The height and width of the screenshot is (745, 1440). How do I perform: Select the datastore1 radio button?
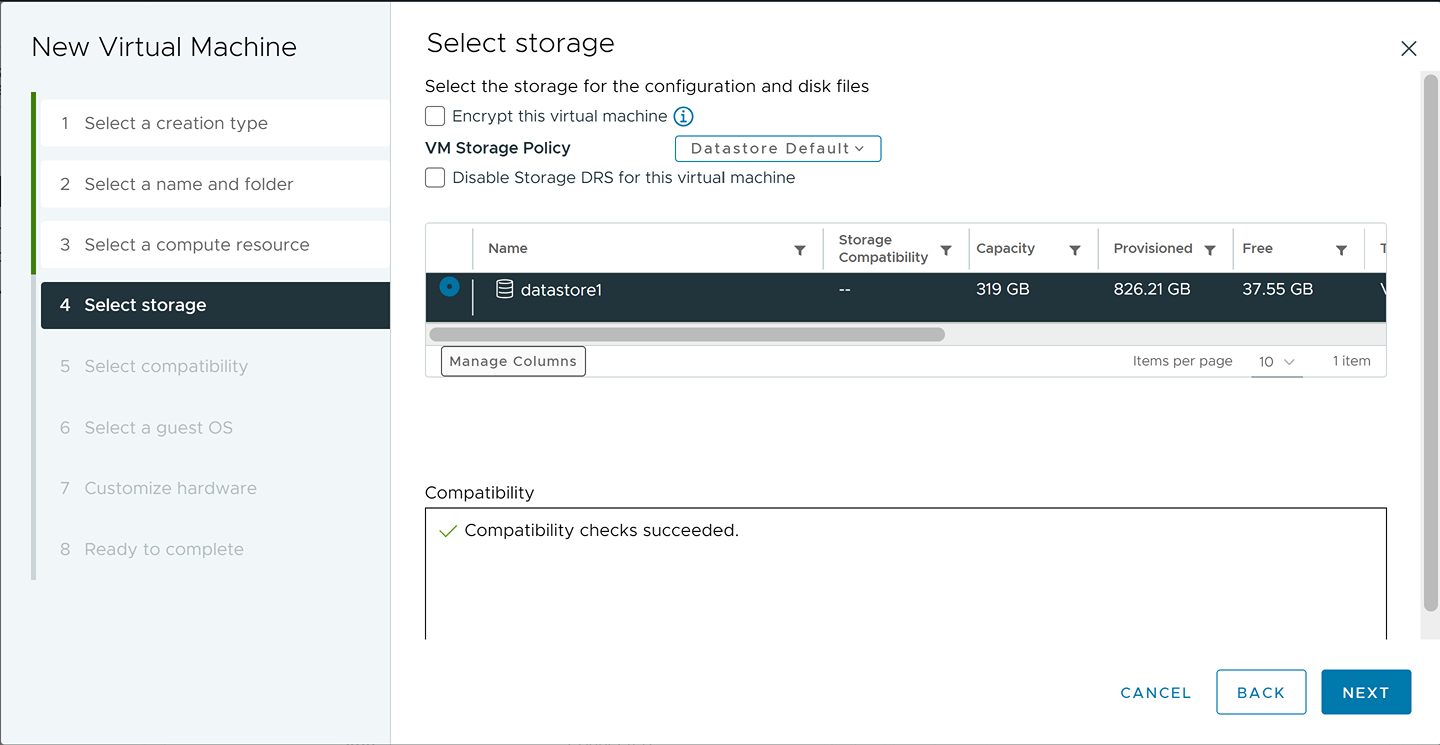coord(449,287)
